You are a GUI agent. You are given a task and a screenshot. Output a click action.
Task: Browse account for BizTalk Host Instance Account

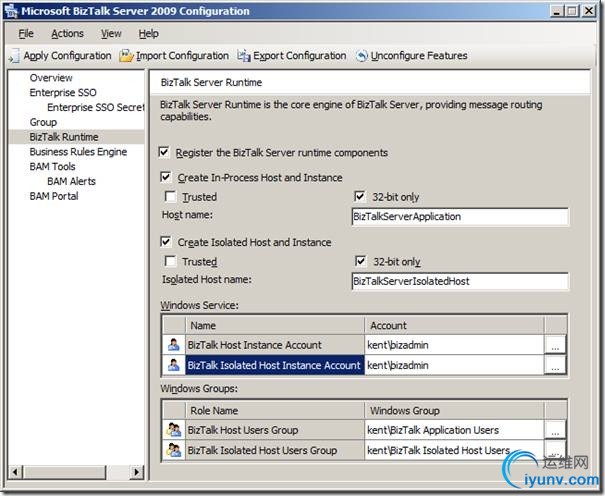(555, 345)
